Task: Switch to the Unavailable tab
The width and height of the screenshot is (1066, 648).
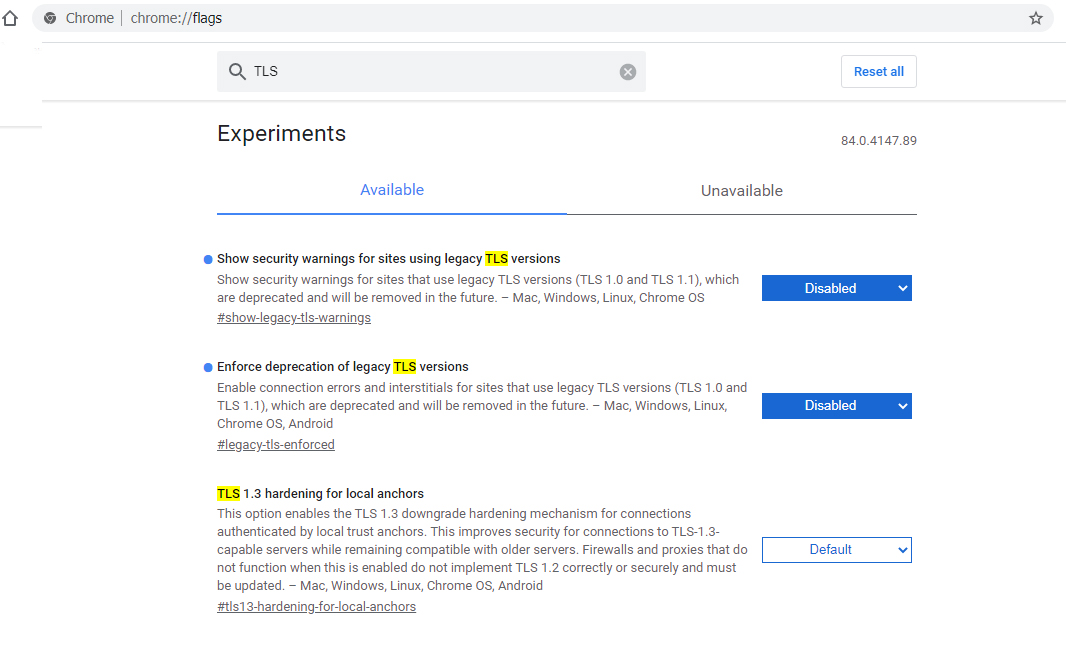Action: coord(741,191)
